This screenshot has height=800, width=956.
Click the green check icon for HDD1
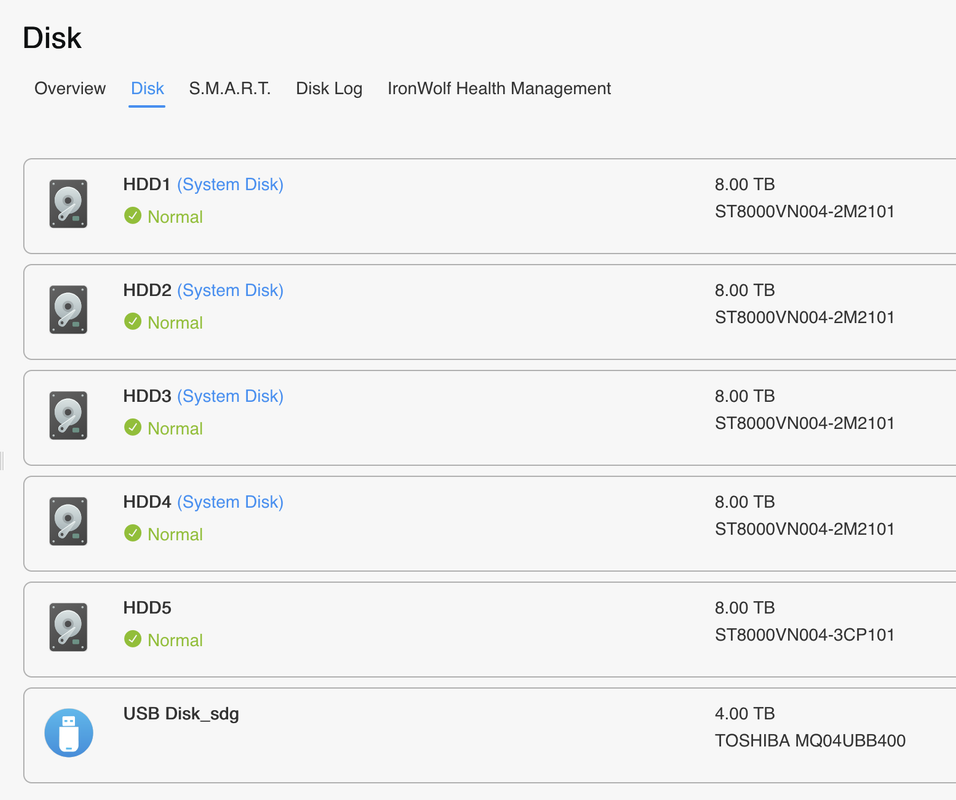point(133,216)
